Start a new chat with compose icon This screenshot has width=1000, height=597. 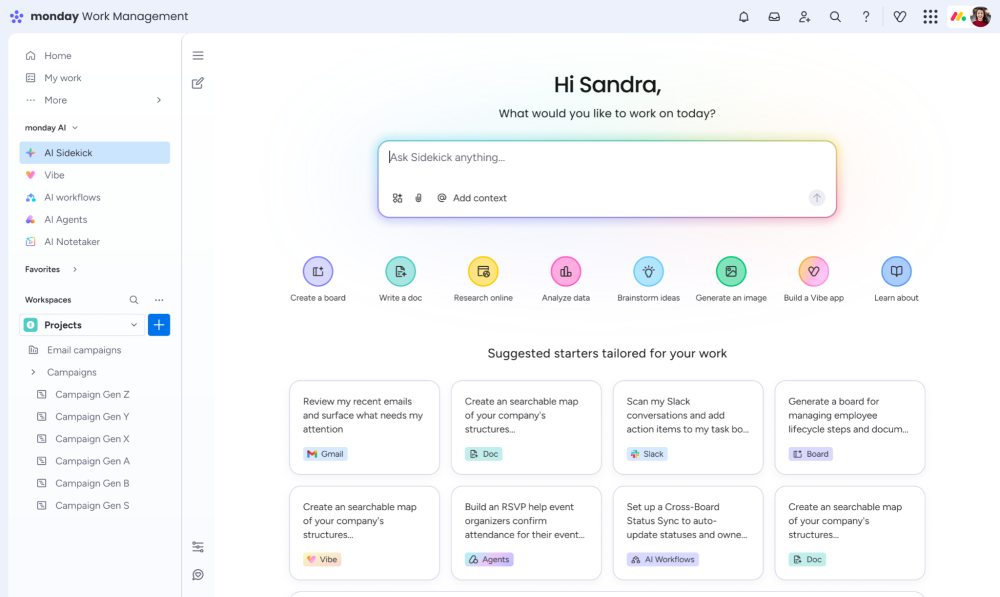198,83
